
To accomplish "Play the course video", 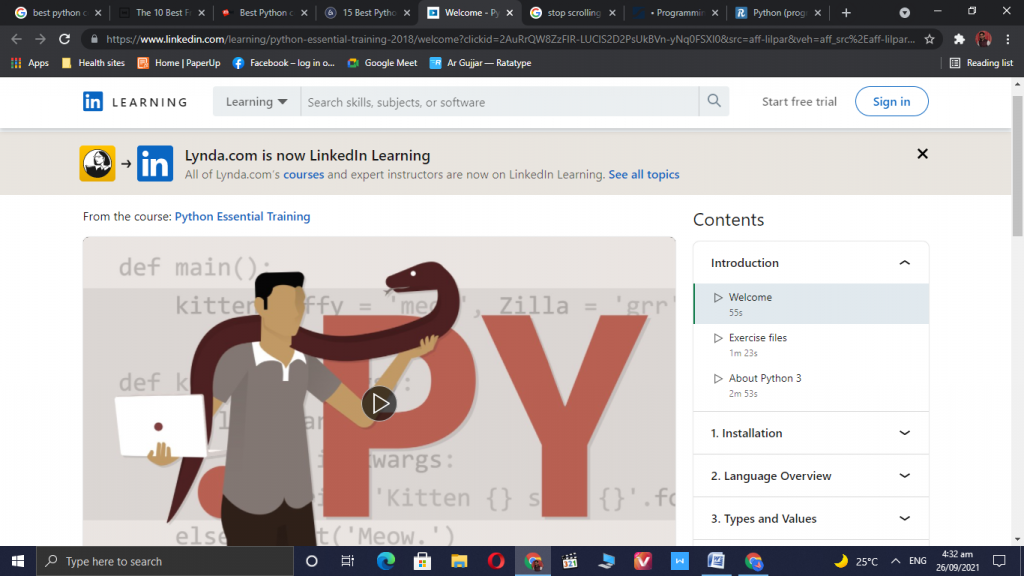I will 379,404.
